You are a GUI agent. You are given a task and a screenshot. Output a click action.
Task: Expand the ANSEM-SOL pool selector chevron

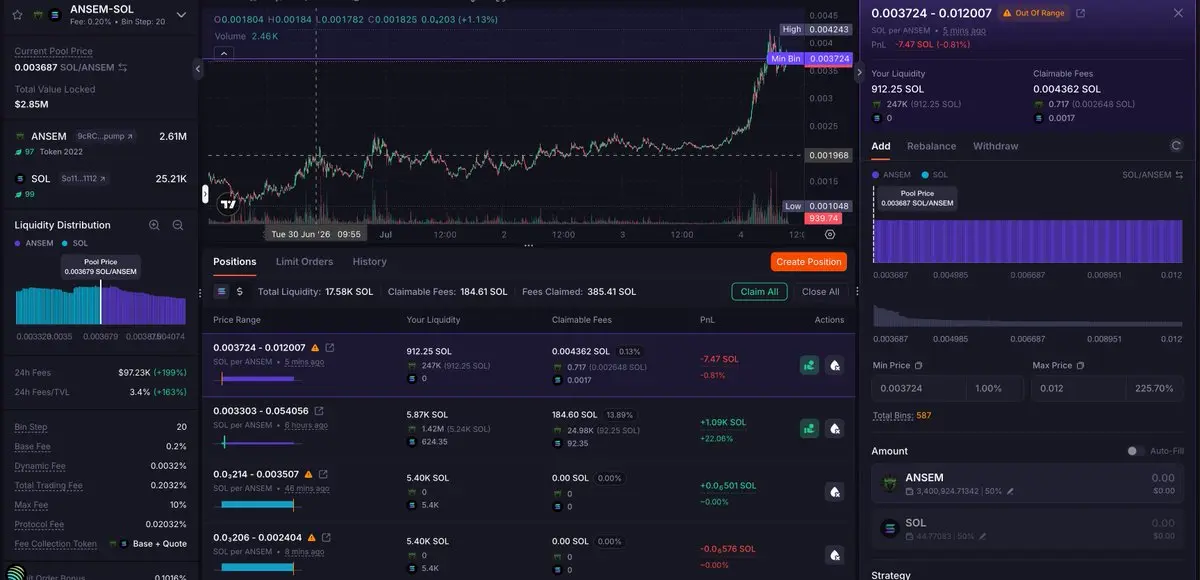point(181,15)
